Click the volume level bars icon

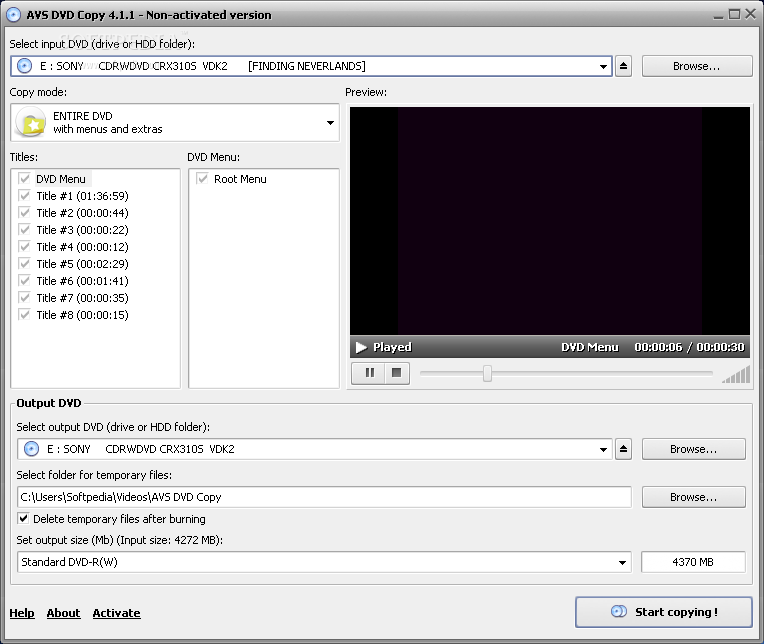(x=736, y=375)
